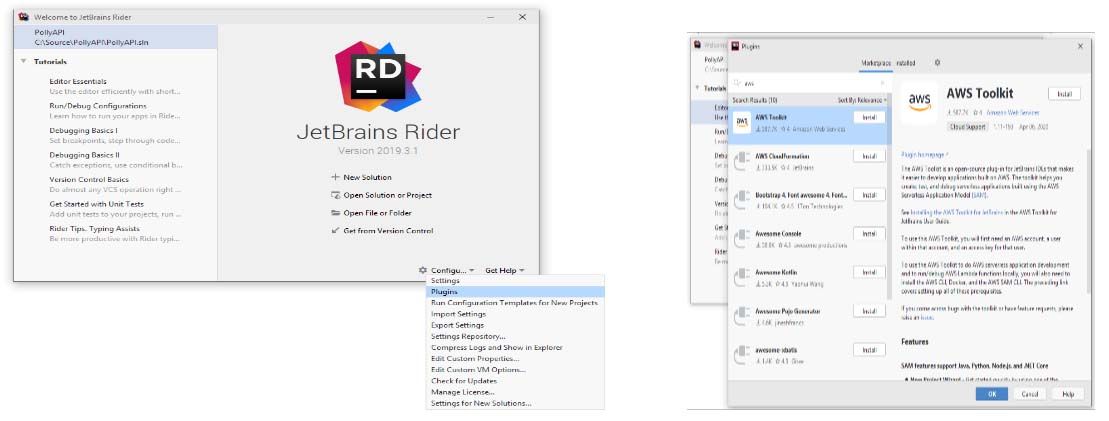Select AWS Toolkit in search results
Image resolution: width=1109 pixels, height=421 pixels.
(807, 125)
